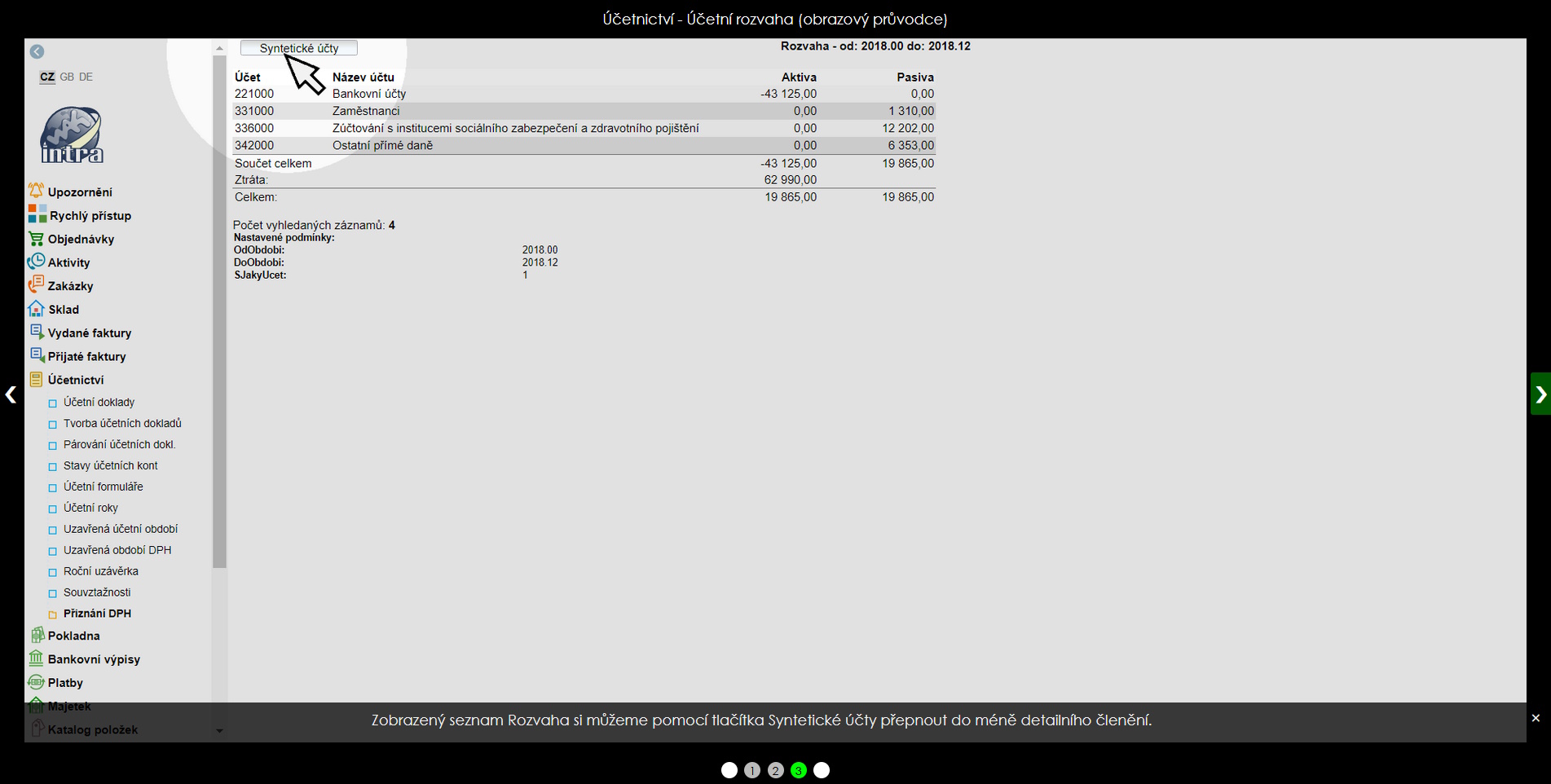Click the Upozornění bell icon
This screenshot has width=1551, height=784.
36,191
